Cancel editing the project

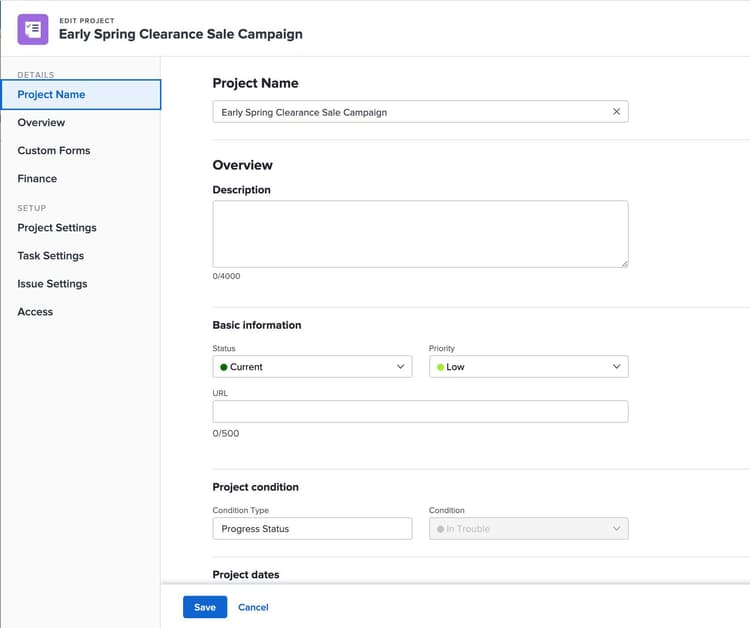tap(253, 607)
